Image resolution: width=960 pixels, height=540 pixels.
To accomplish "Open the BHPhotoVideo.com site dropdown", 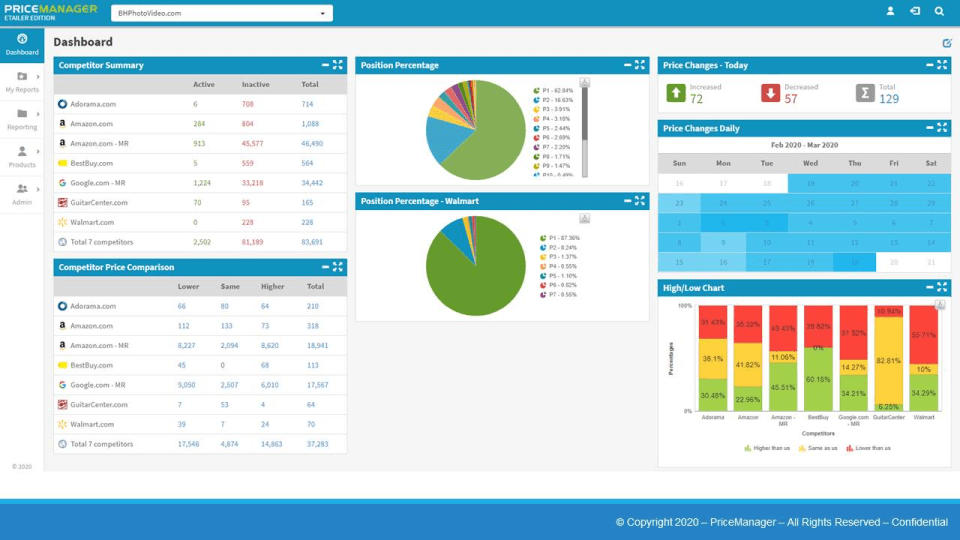I will pyautogui.click(x=222, y=13).
